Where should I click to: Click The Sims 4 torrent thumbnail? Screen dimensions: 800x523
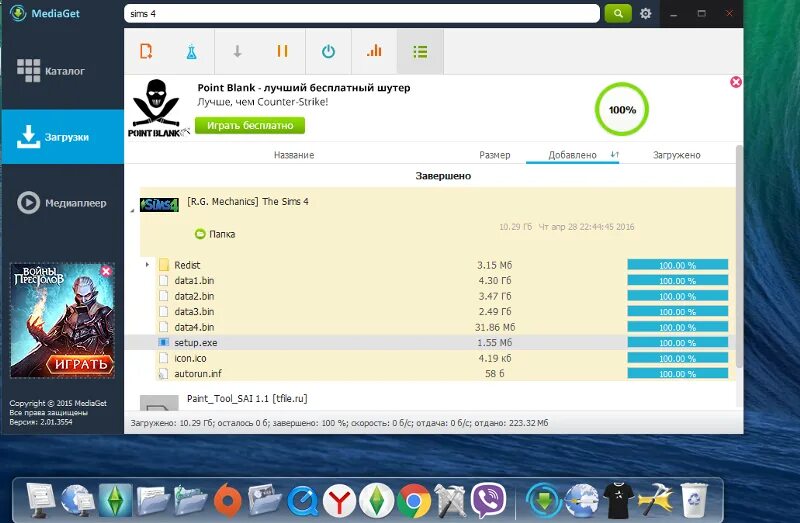[x=159, y=205]
